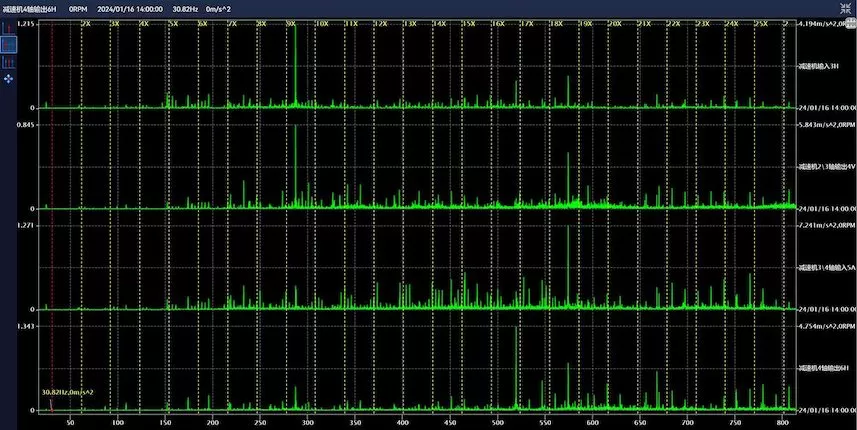Click the 5X harmonic marker label
Screen dimensions: 857x430
coord(174,22)
